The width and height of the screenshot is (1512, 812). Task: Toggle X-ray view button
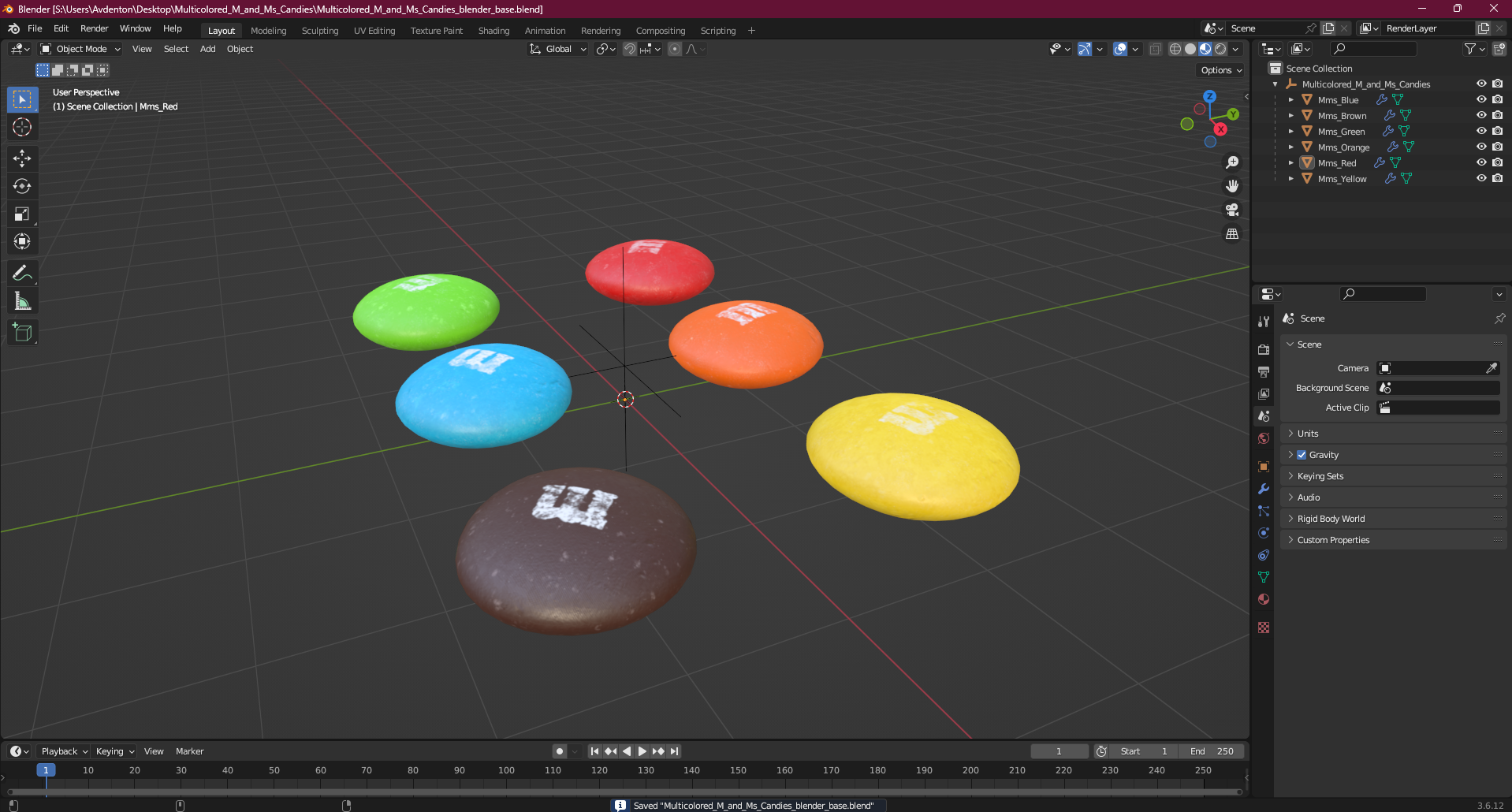(1155, 49)
